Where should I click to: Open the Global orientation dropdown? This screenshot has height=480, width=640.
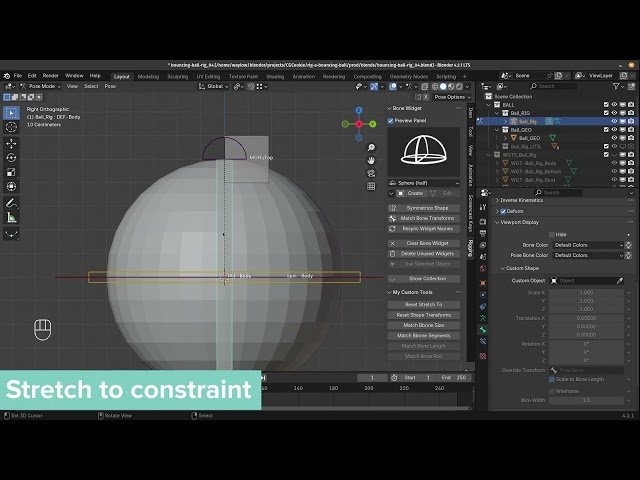coord(214,87)
